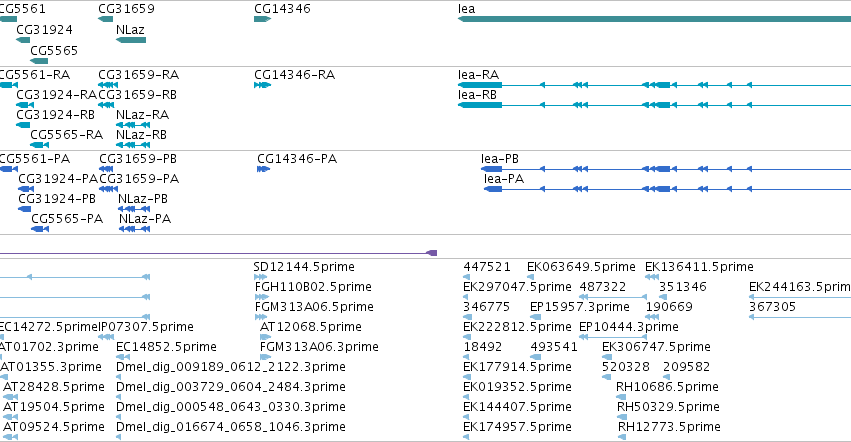The width and height of the screenshot is (851, 442).
Task: Click the RH50329.5prime EST label
Action: [x=668, y=407]
